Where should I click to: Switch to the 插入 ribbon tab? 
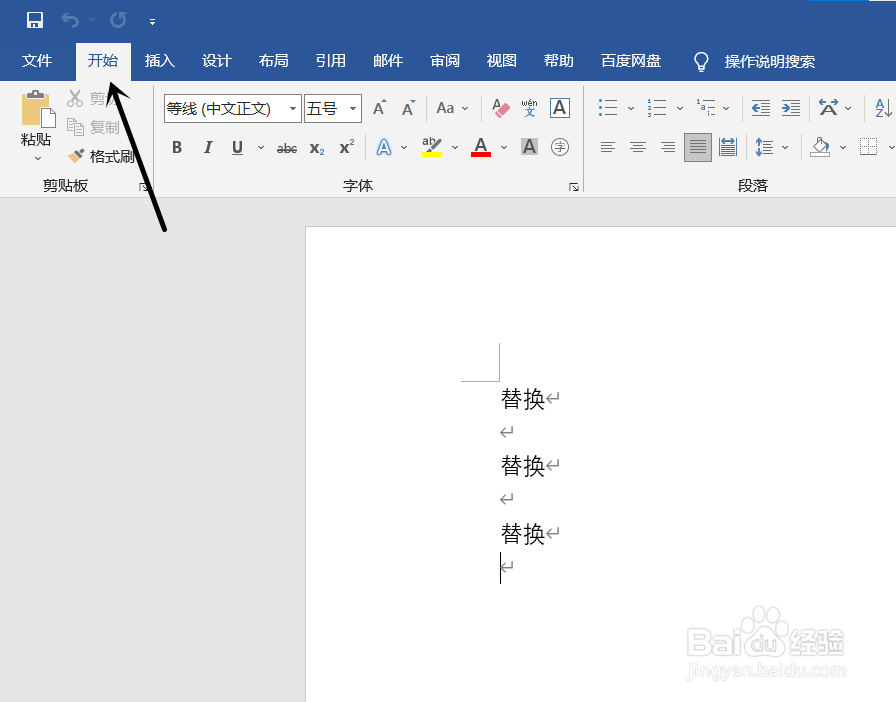coord(159,61)
